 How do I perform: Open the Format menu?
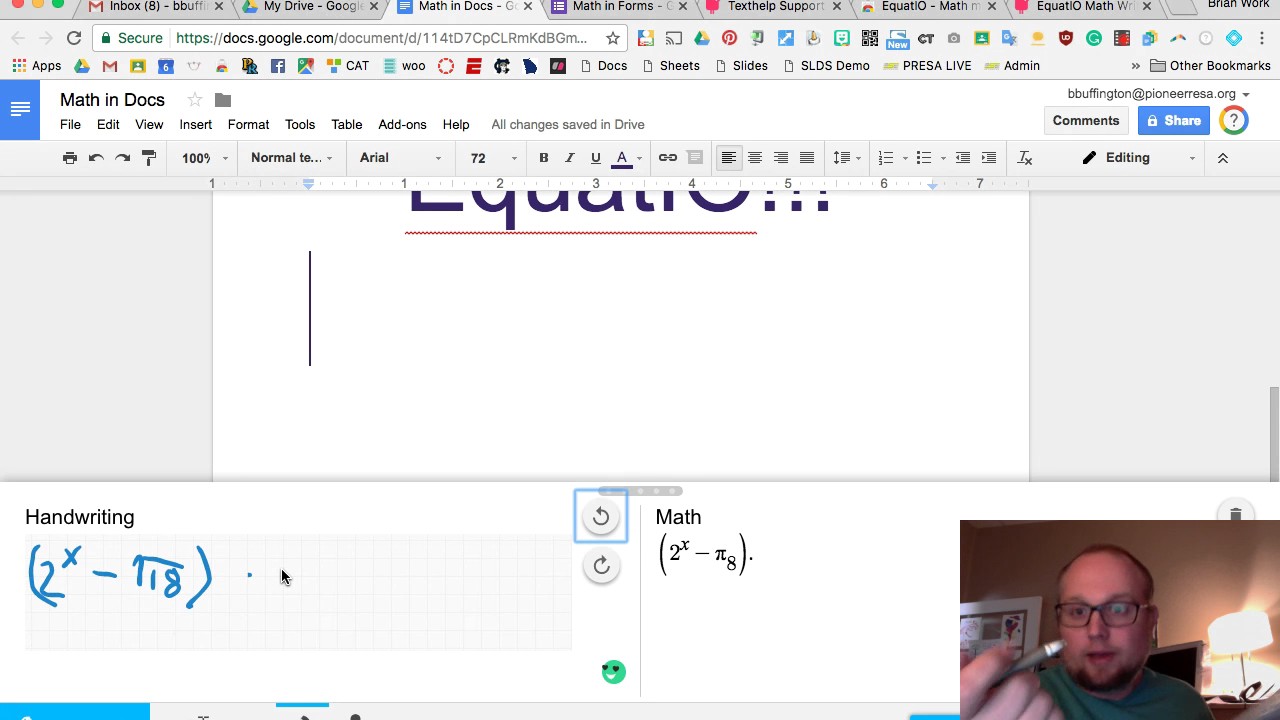248,125
